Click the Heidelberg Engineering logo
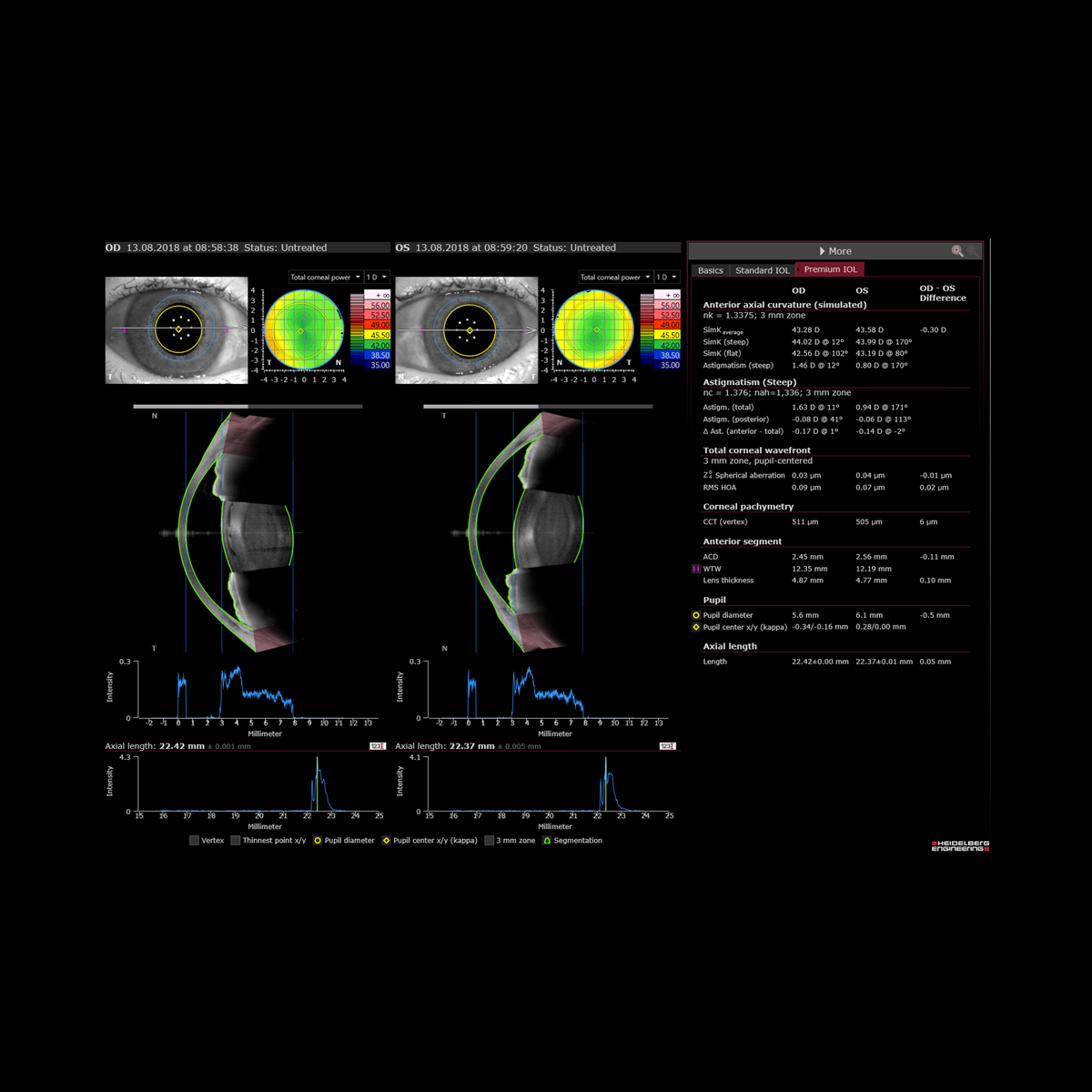 pos(959,845)
